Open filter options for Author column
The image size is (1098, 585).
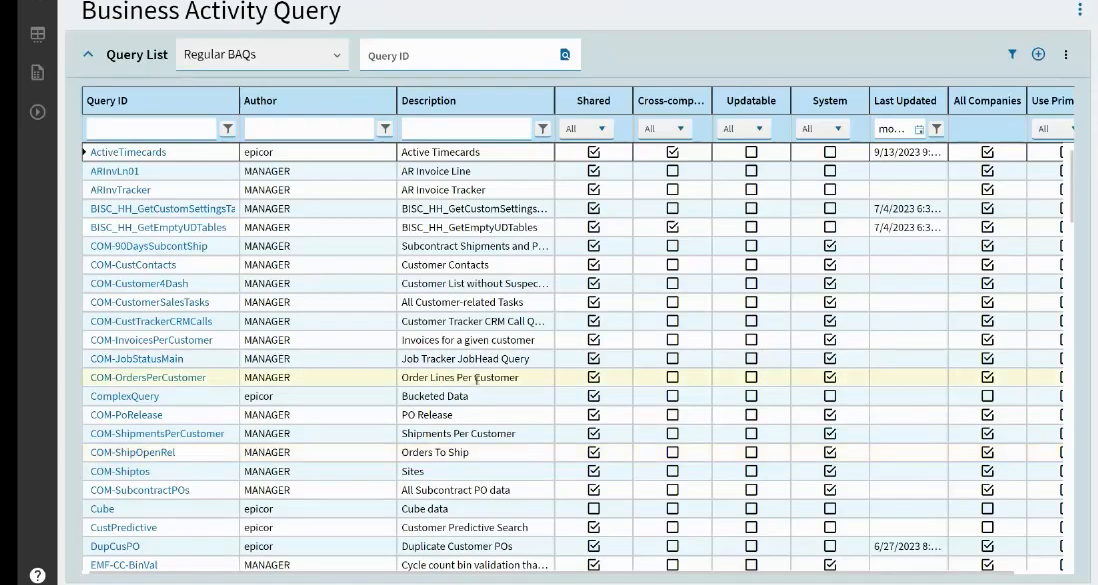(385, 128)
